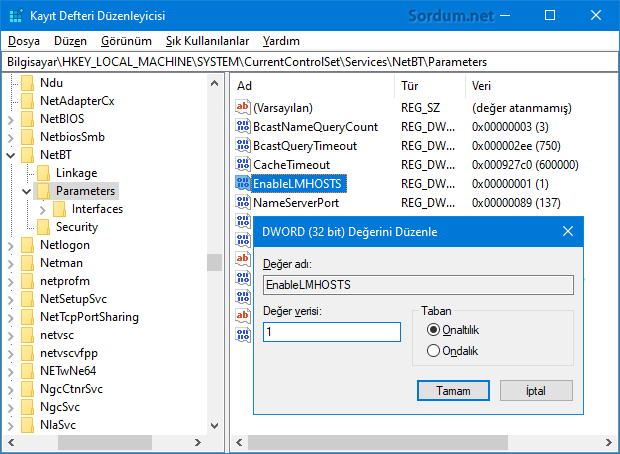Select the NgcSvc tree item
Viewport: 620px width, 454px height.
point(60,407)
